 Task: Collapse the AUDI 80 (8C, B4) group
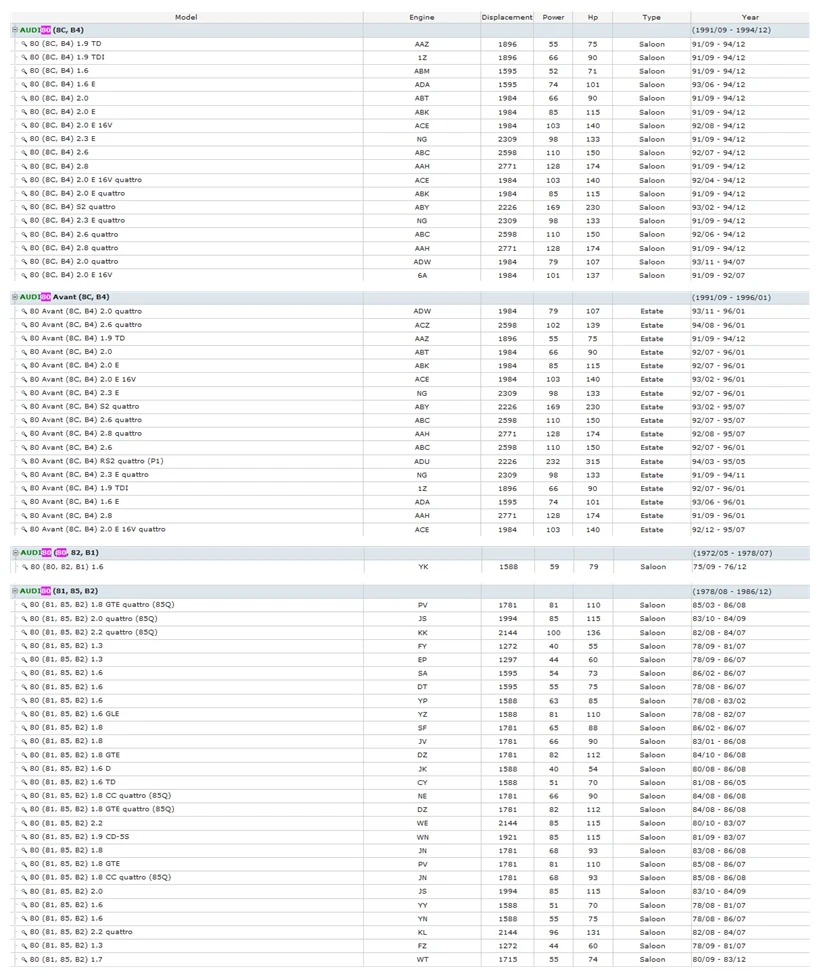(15, 30)
